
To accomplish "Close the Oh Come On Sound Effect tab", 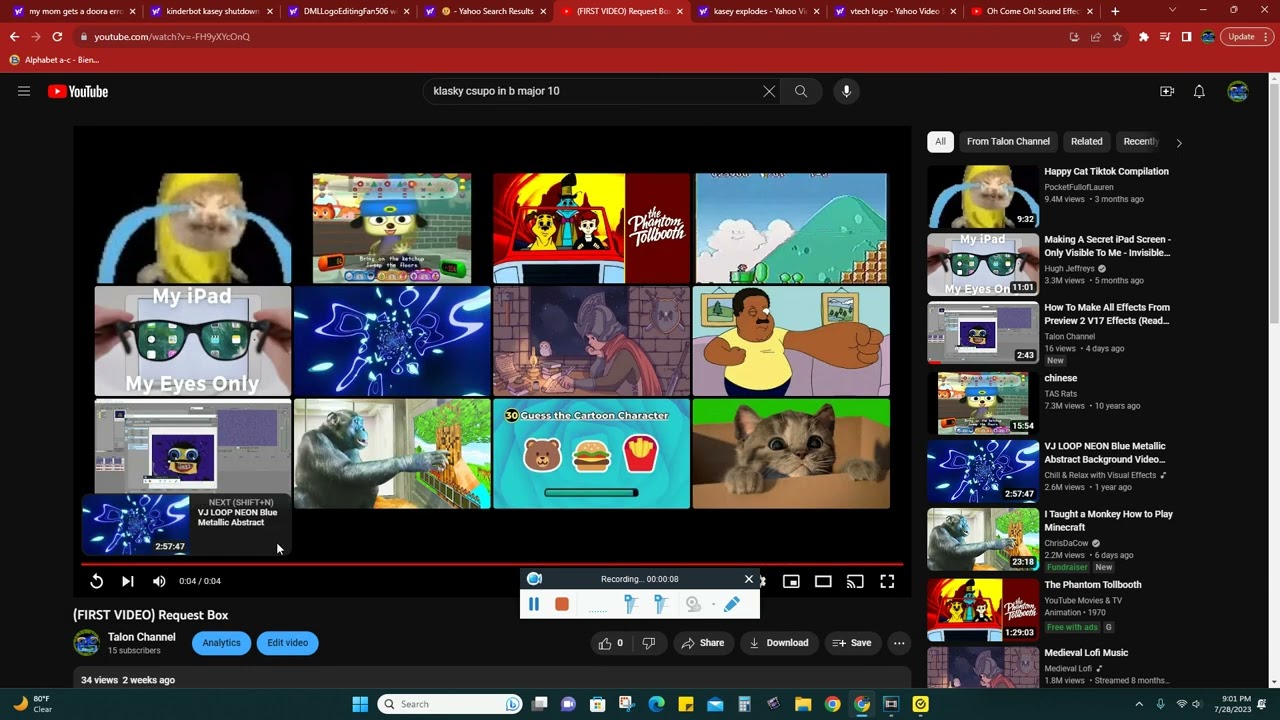I will coord(1089,11).
